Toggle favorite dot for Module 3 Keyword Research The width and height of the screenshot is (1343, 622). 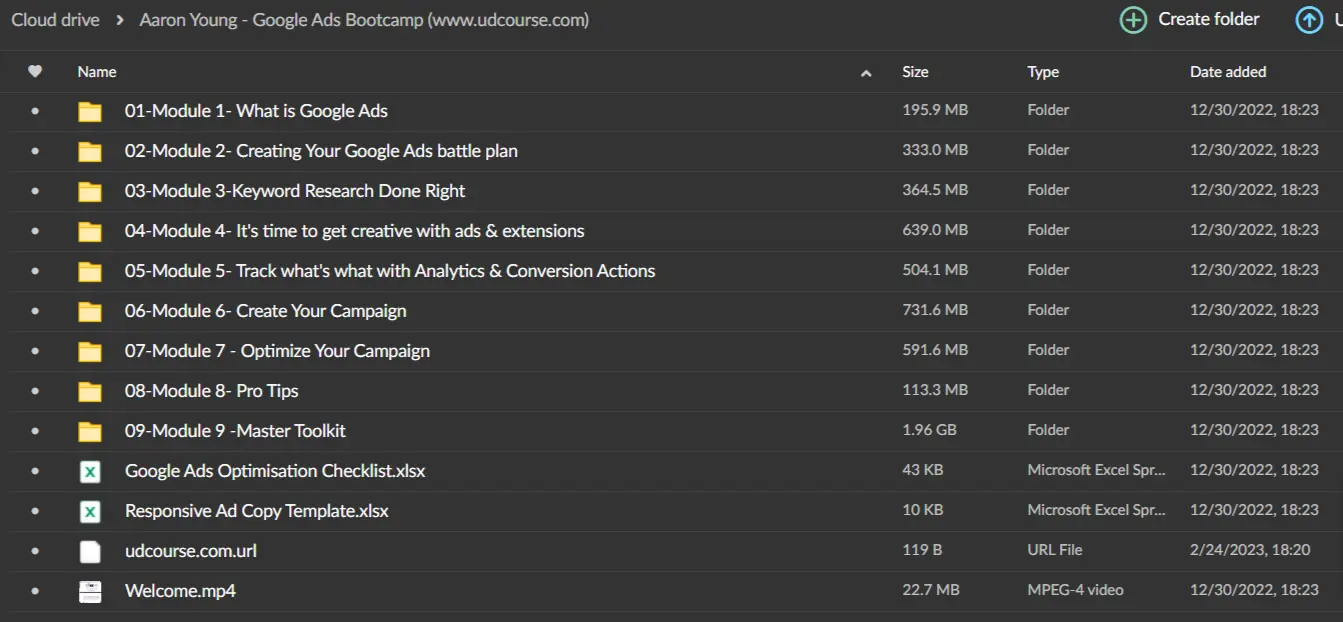pyautogui.click(x=35, y=191)
